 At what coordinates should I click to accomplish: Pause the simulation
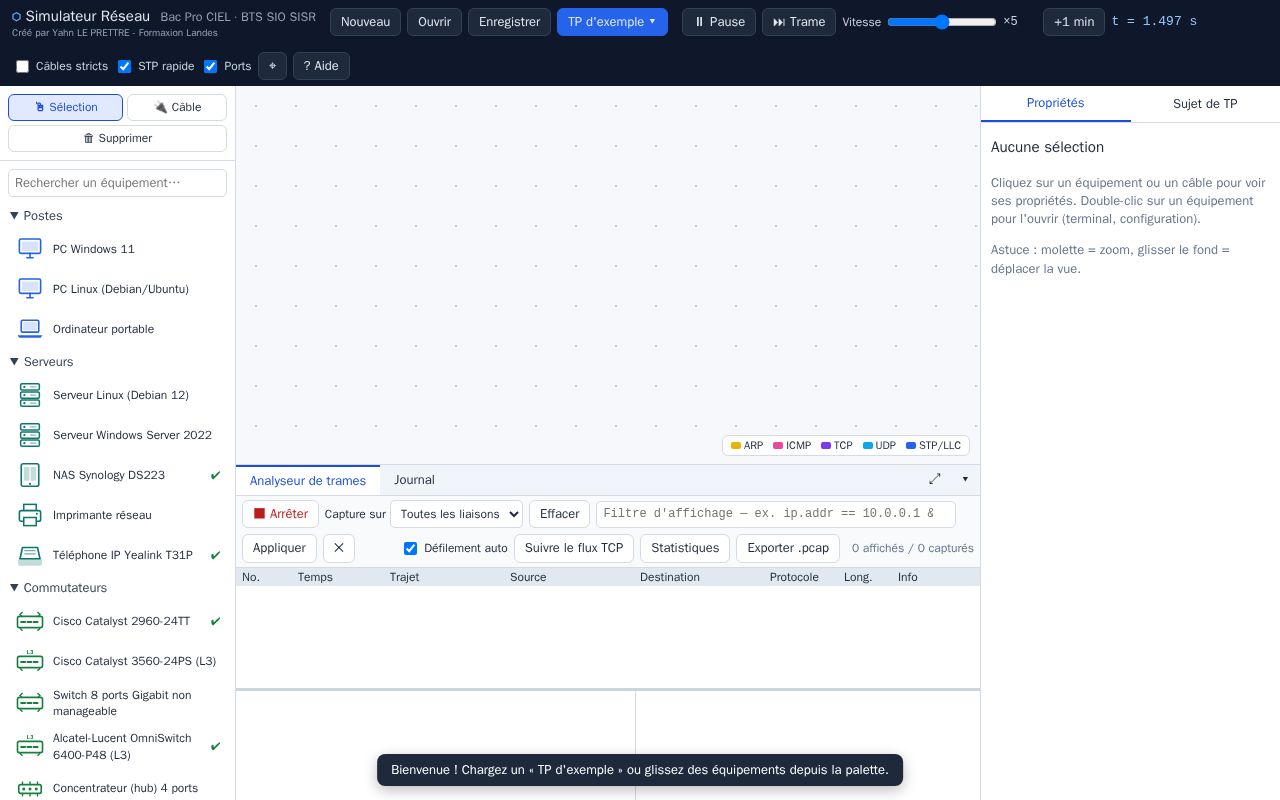click(x=719, y=22)
